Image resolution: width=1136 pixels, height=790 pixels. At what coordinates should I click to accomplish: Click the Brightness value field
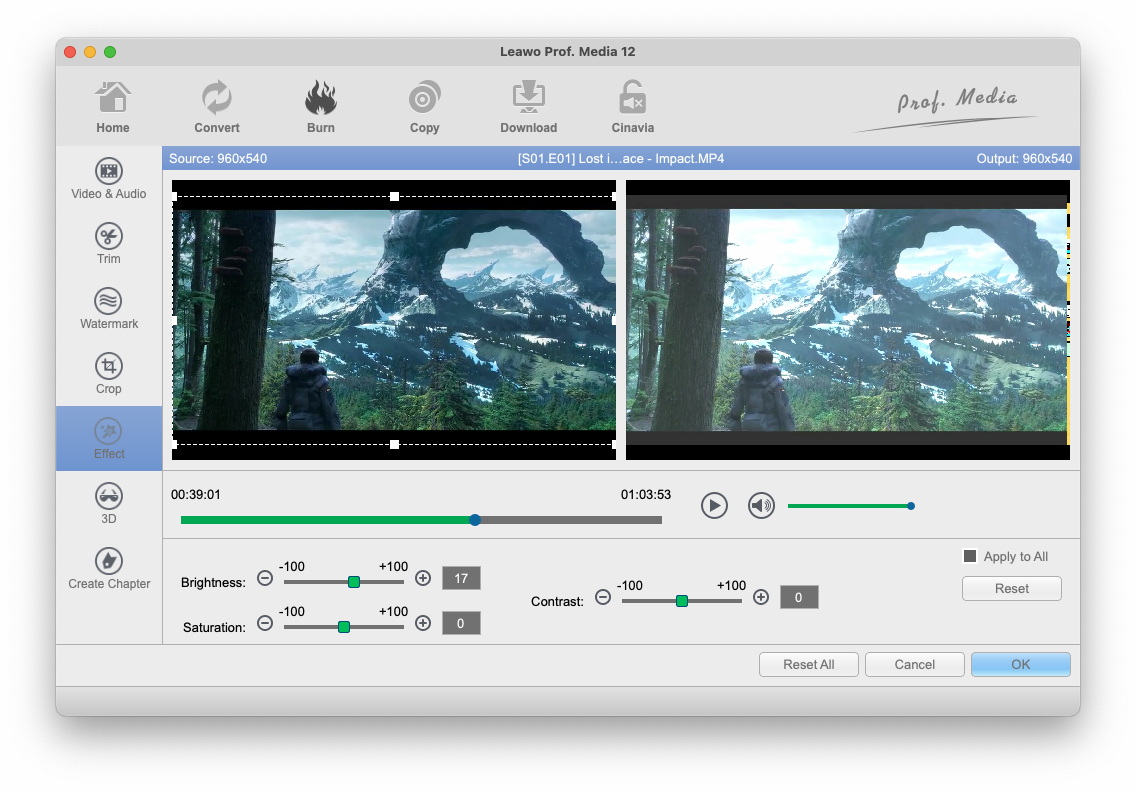click(461, 578)
